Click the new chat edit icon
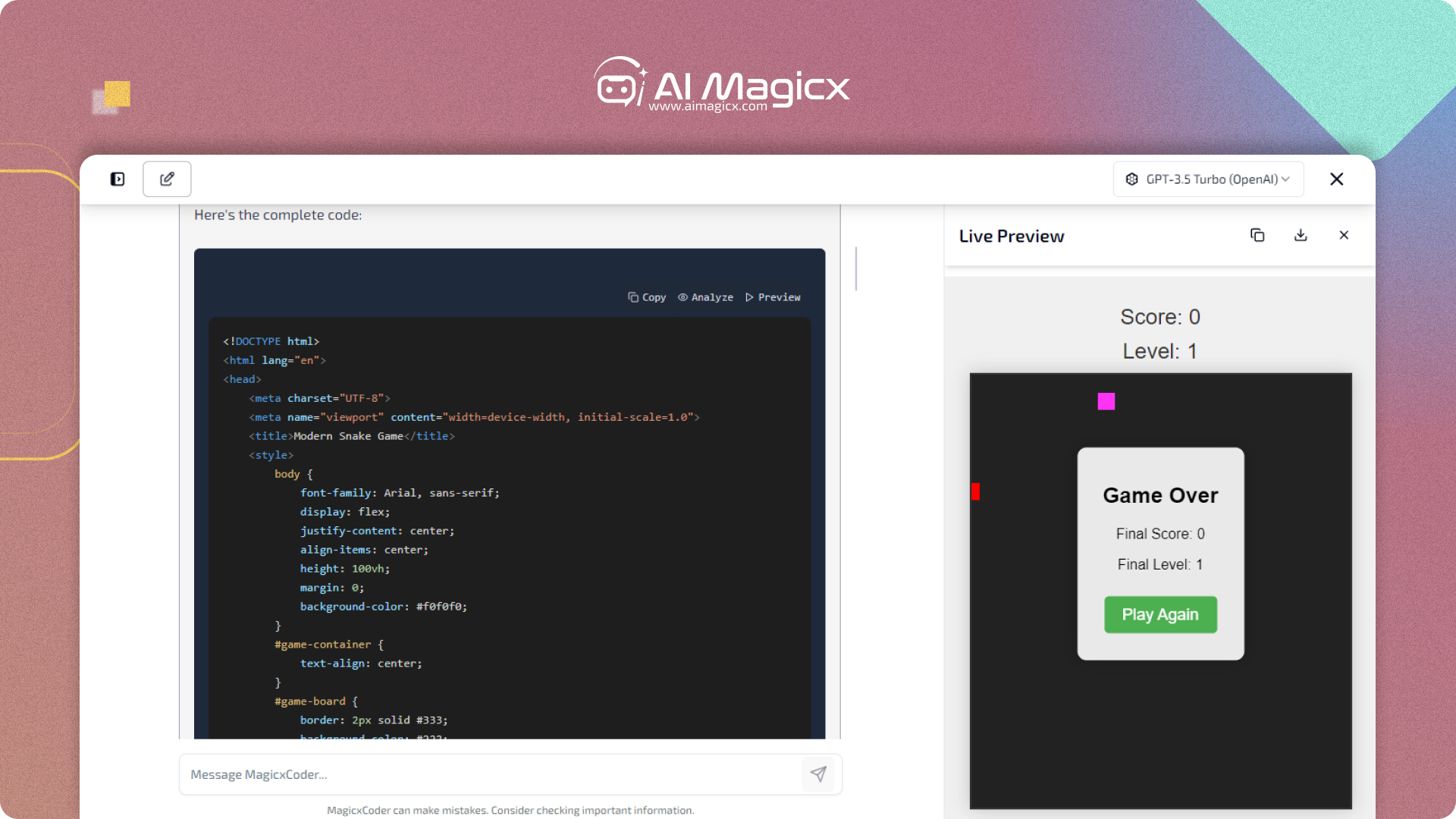This screenshot has width=1456, height=819. point(167,179)
